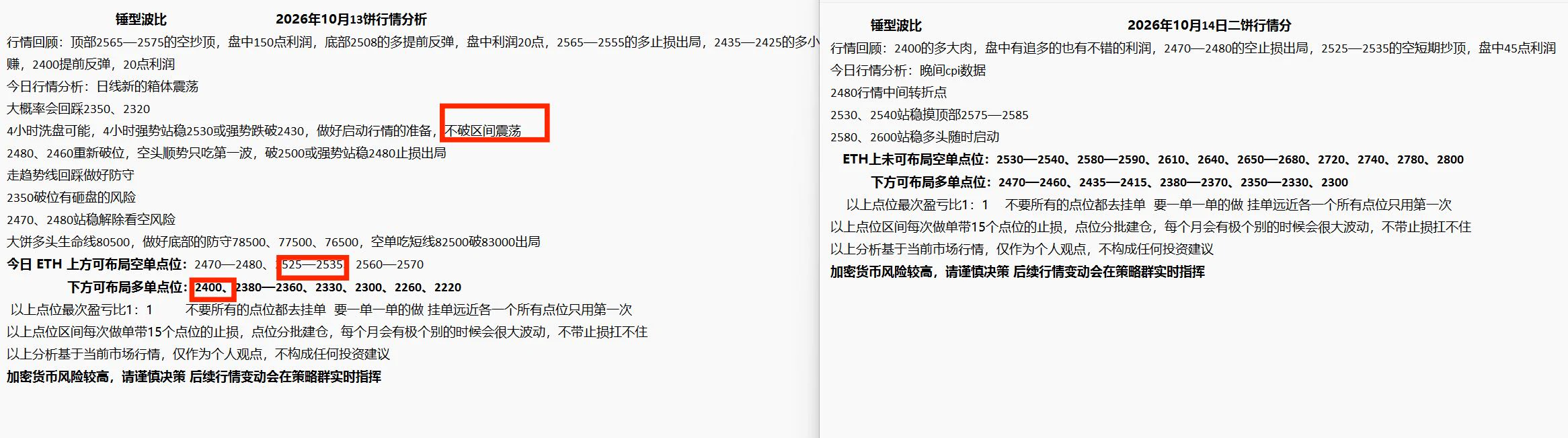1568x438 pixels.
Task: Click bold '加密货币风险较高' line in October 14 document
Action: [x=1017, y=272]
